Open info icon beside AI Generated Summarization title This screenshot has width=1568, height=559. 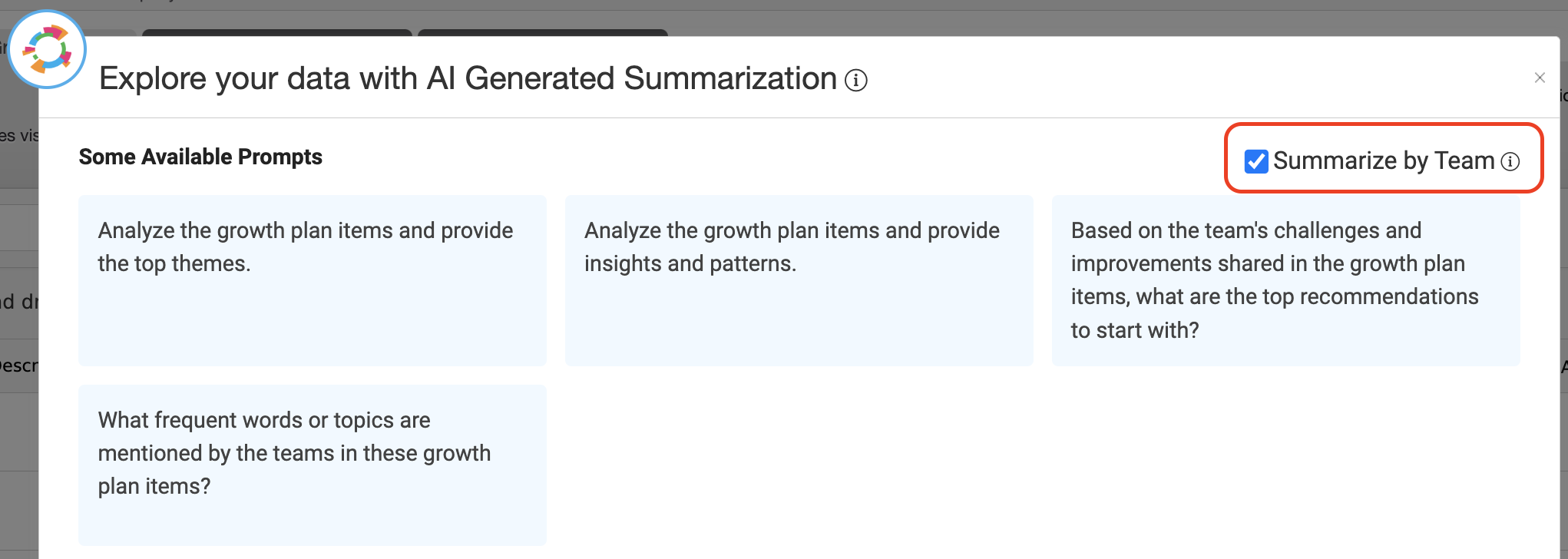tap(856, 80)
